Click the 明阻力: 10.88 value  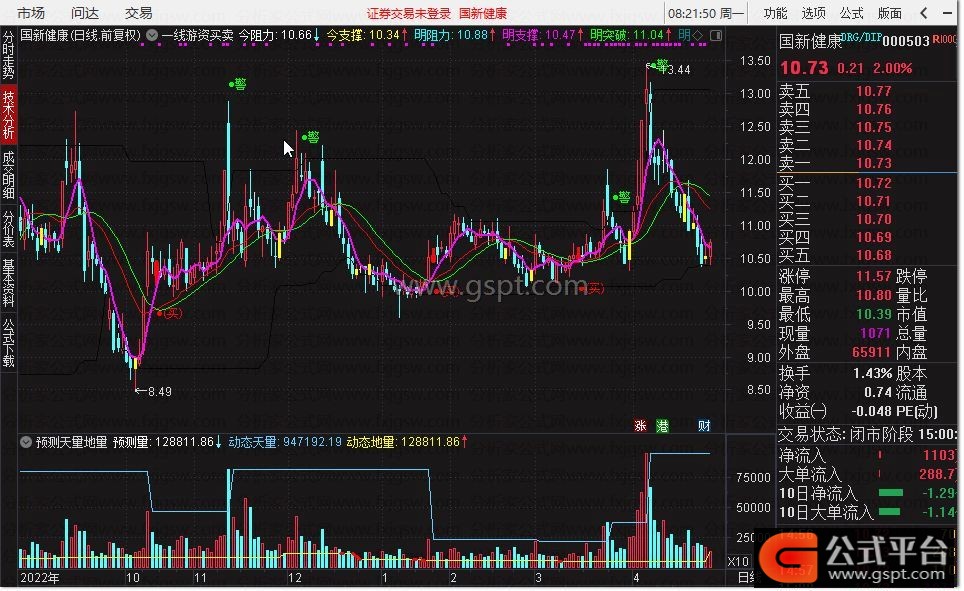pyautogui.click(x=455, y=36)
